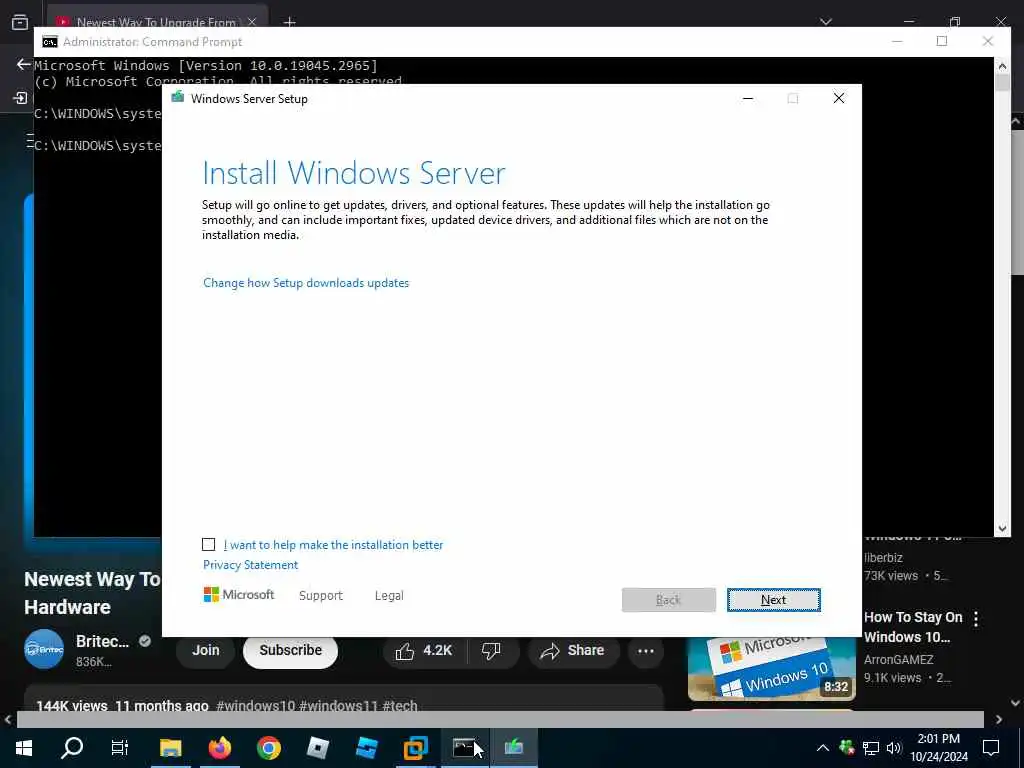Viewport: 1024px width, 768px height.
Task: Click the dislike thumbs-down icon
Action: coord(491,650)
